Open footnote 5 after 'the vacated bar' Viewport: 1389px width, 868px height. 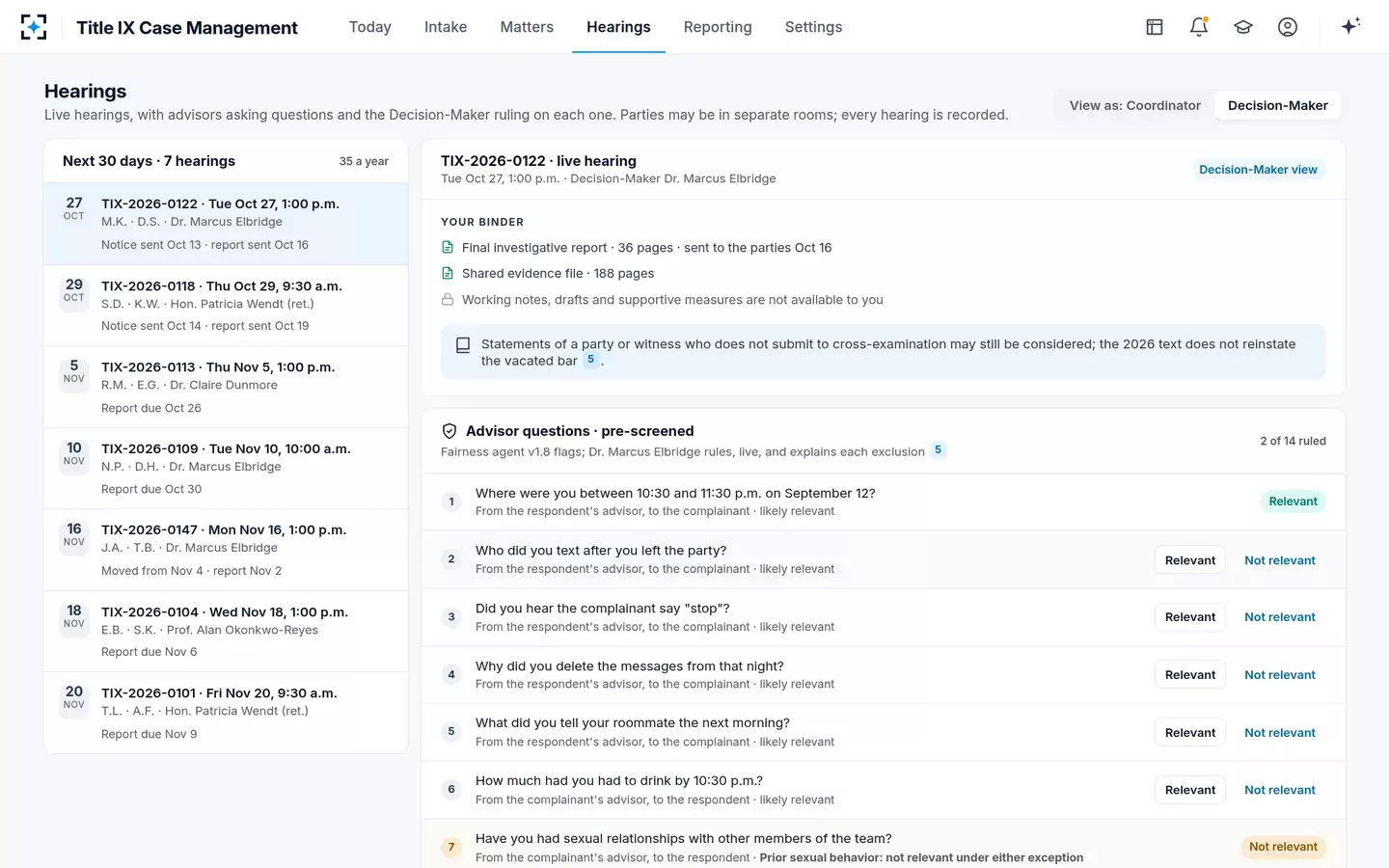(591, 360)
